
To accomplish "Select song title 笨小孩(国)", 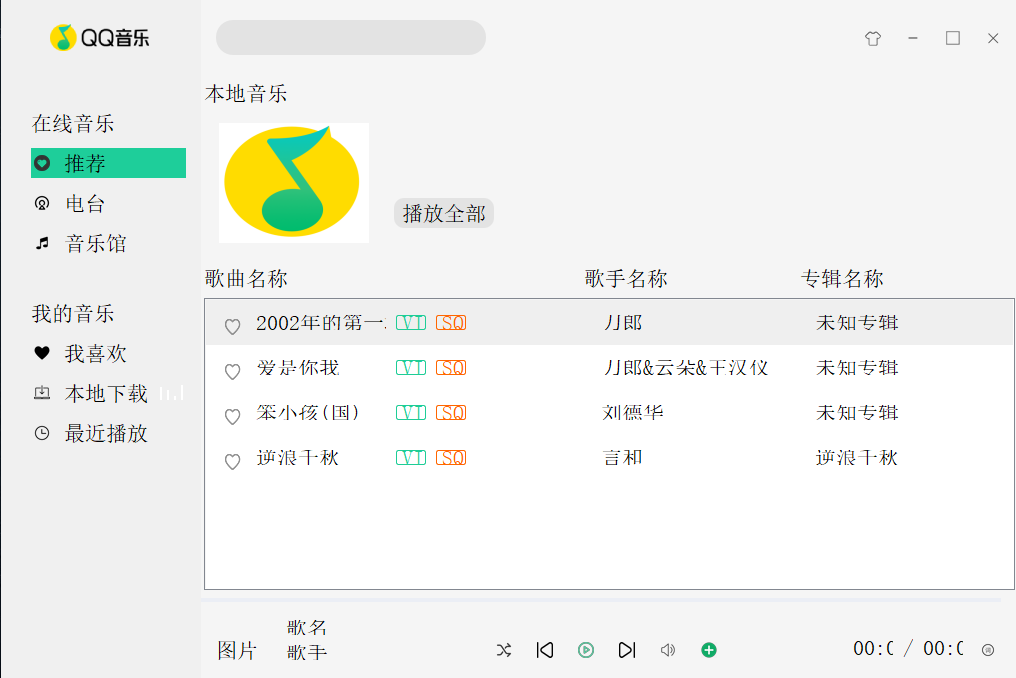I will click(x=308, y=413).
